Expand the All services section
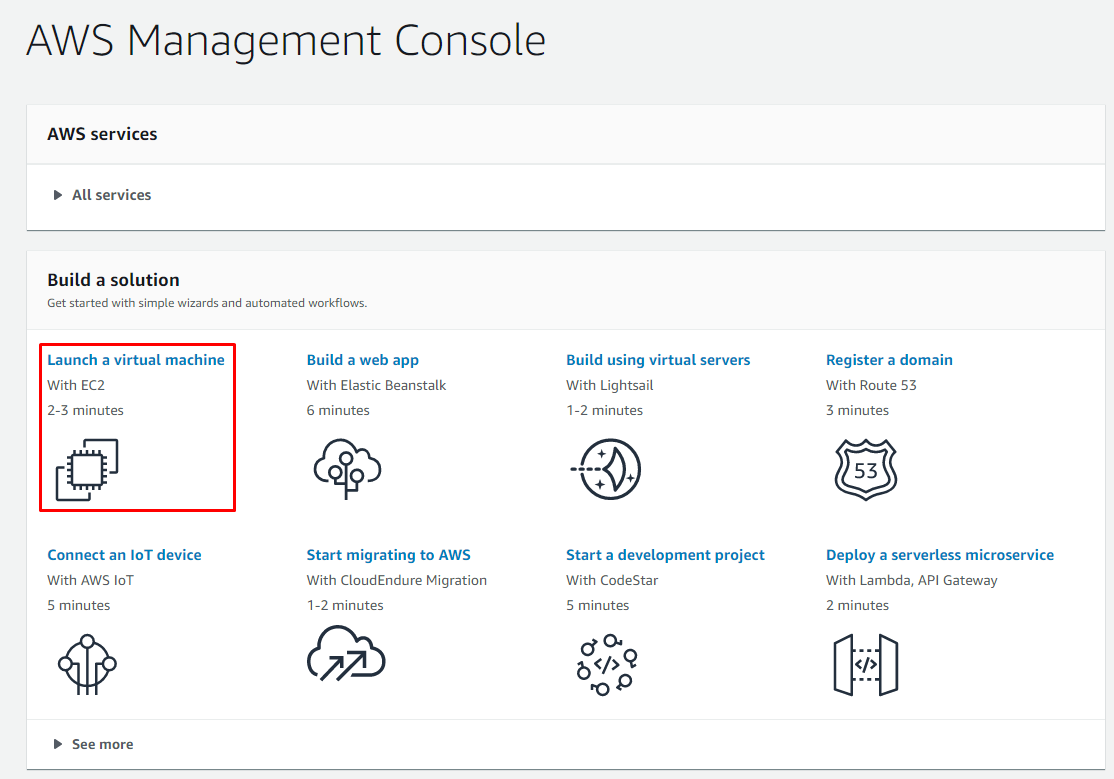 102,195
